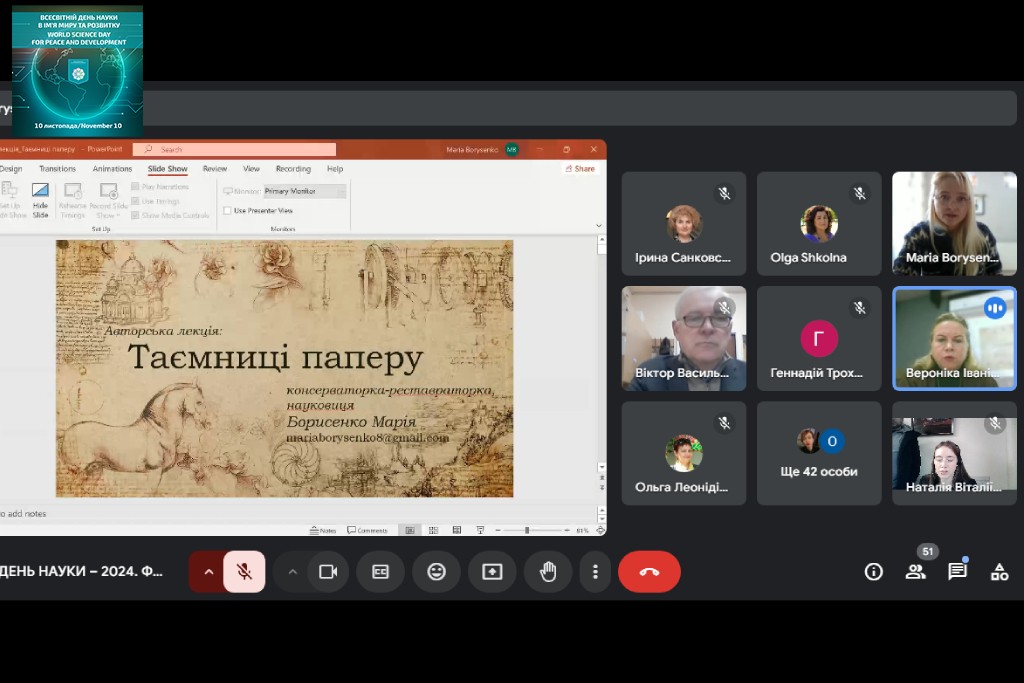Toggle closed captions button
Viewport: 1024px width, 683px height.
(380, 572)
